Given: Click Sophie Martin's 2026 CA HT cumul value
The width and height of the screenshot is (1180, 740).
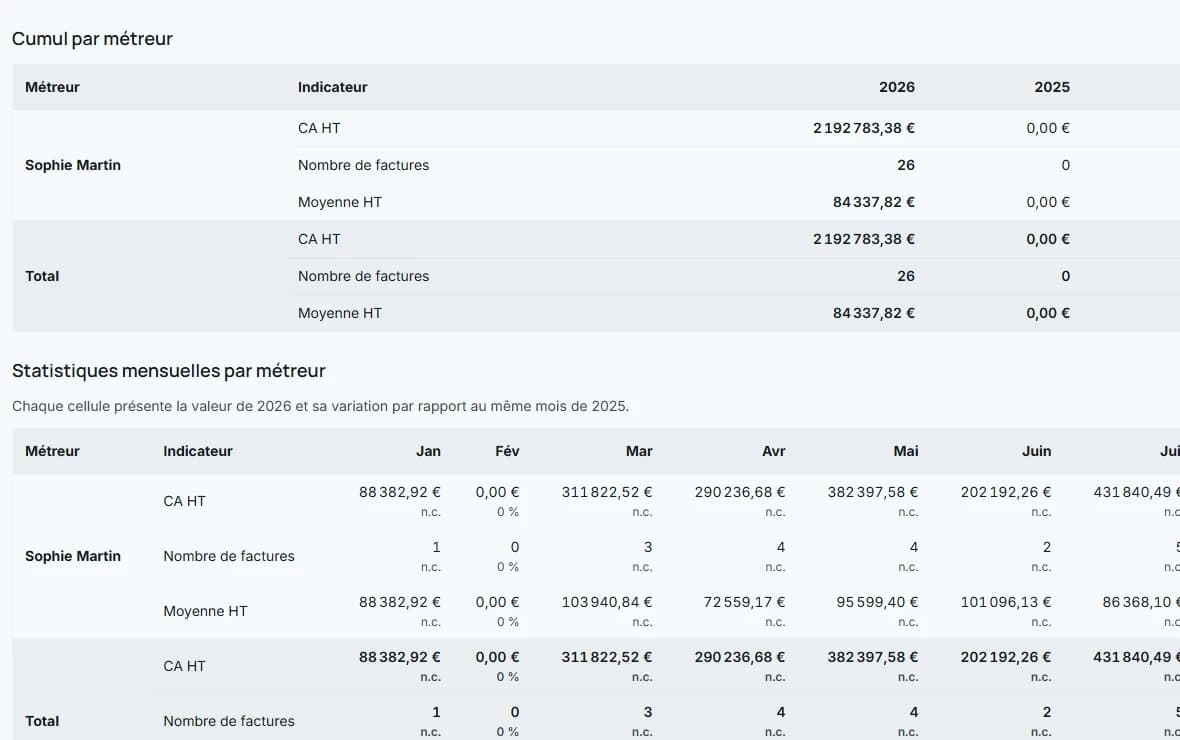Looking at the screenshot, I should click(x=864, y=129).
